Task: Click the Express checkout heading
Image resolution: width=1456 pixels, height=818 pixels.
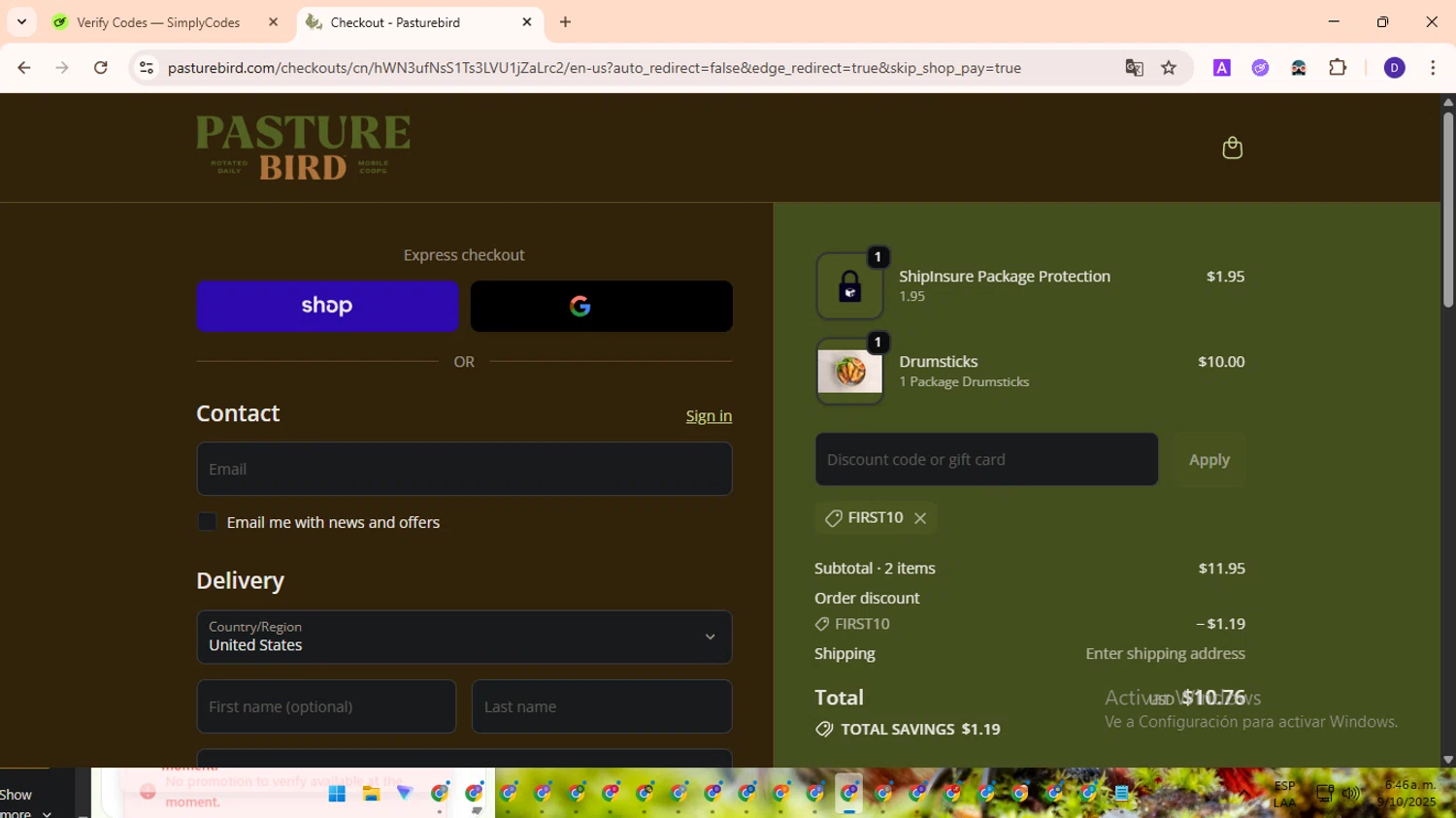Action: 464,255
